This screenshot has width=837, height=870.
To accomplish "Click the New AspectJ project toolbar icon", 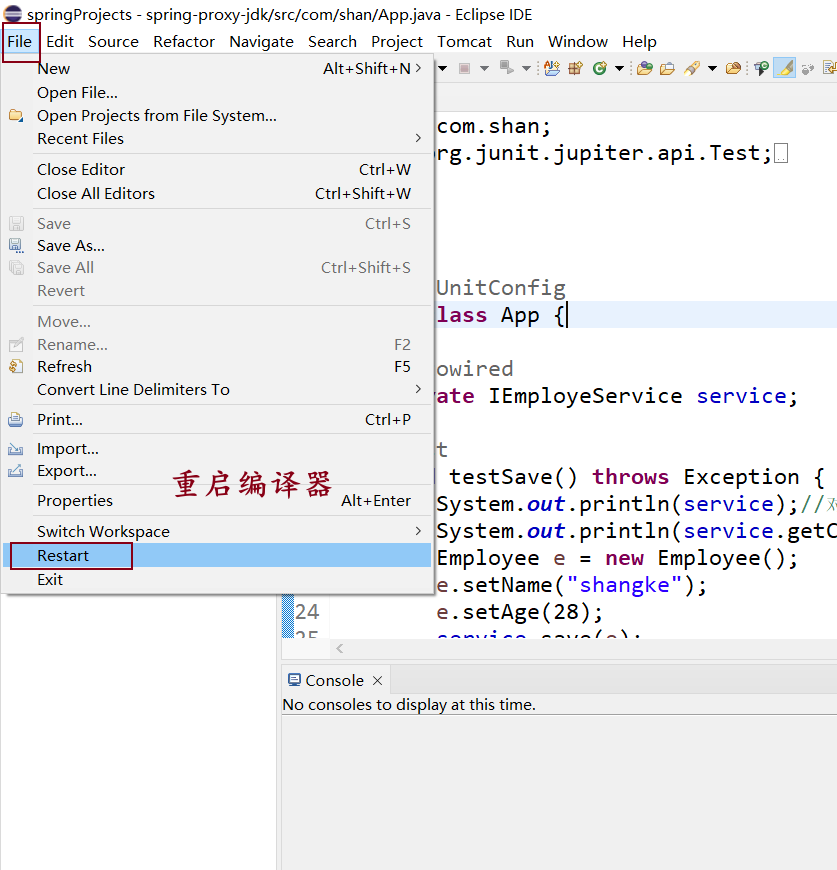I will point(551,68).
